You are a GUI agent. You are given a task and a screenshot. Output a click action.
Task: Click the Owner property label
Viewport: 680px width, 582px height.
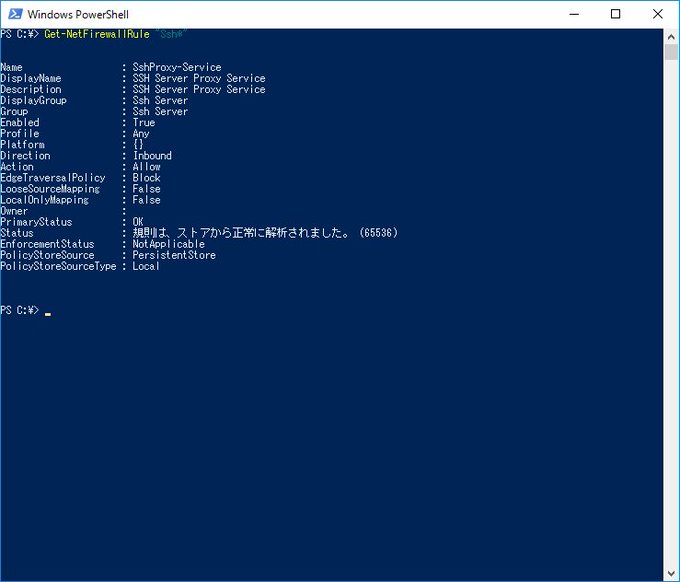14,211
